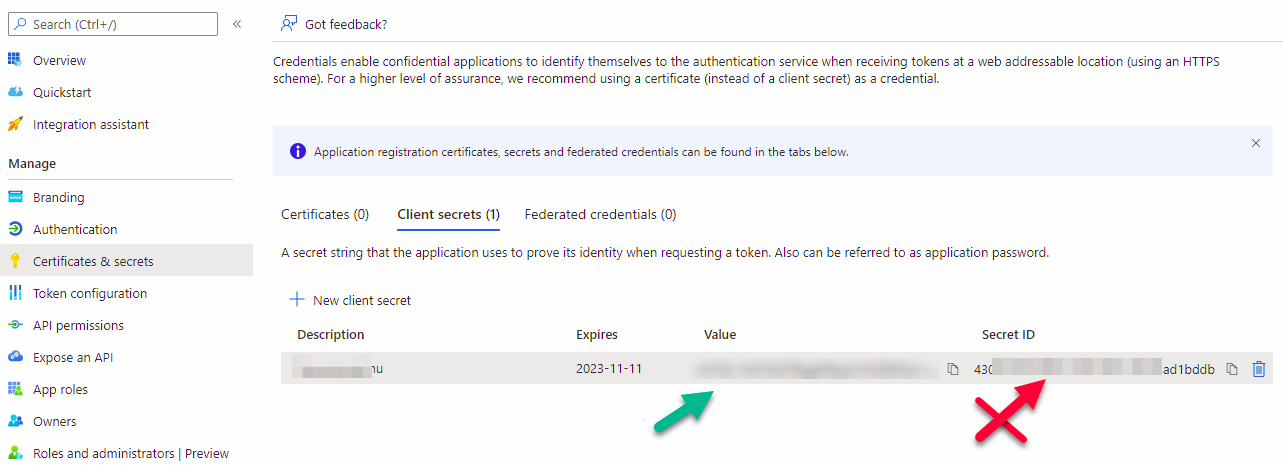Viewport: 1283px width, 465px height.
Task: Click the Certificates & secrets key icon
Action: (15, 261)
